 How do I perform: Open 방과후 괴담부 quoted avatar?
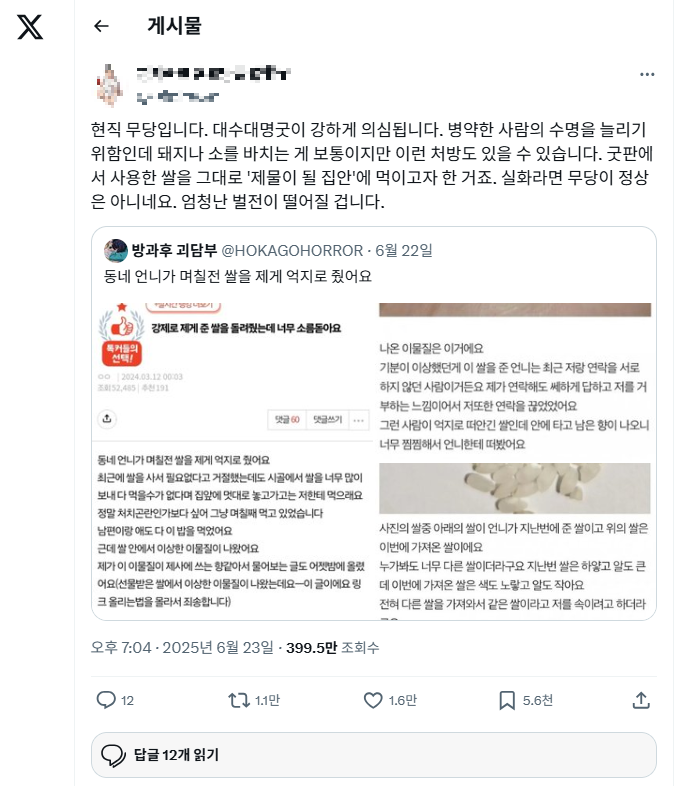116,250
